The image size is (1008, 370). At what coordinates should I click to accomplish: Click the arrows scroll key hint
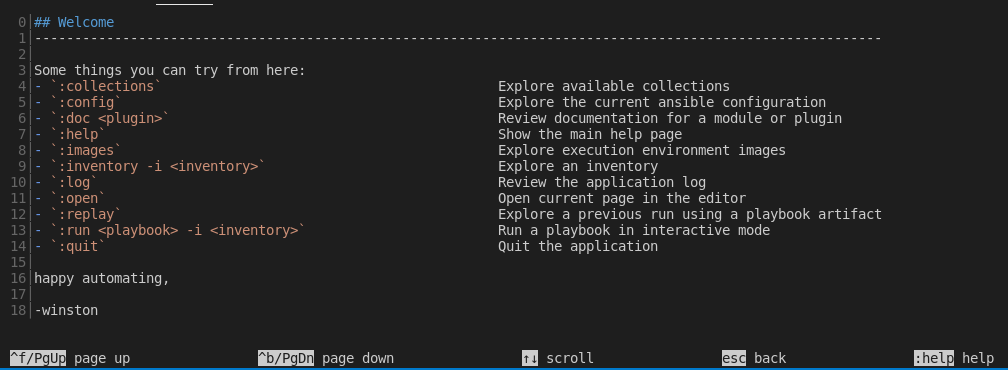tap(530, 358)
